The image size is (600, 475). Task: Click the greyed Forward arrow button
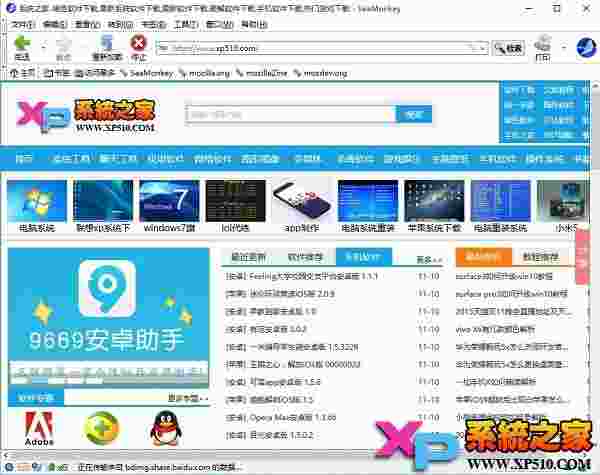tap(64, 47)
